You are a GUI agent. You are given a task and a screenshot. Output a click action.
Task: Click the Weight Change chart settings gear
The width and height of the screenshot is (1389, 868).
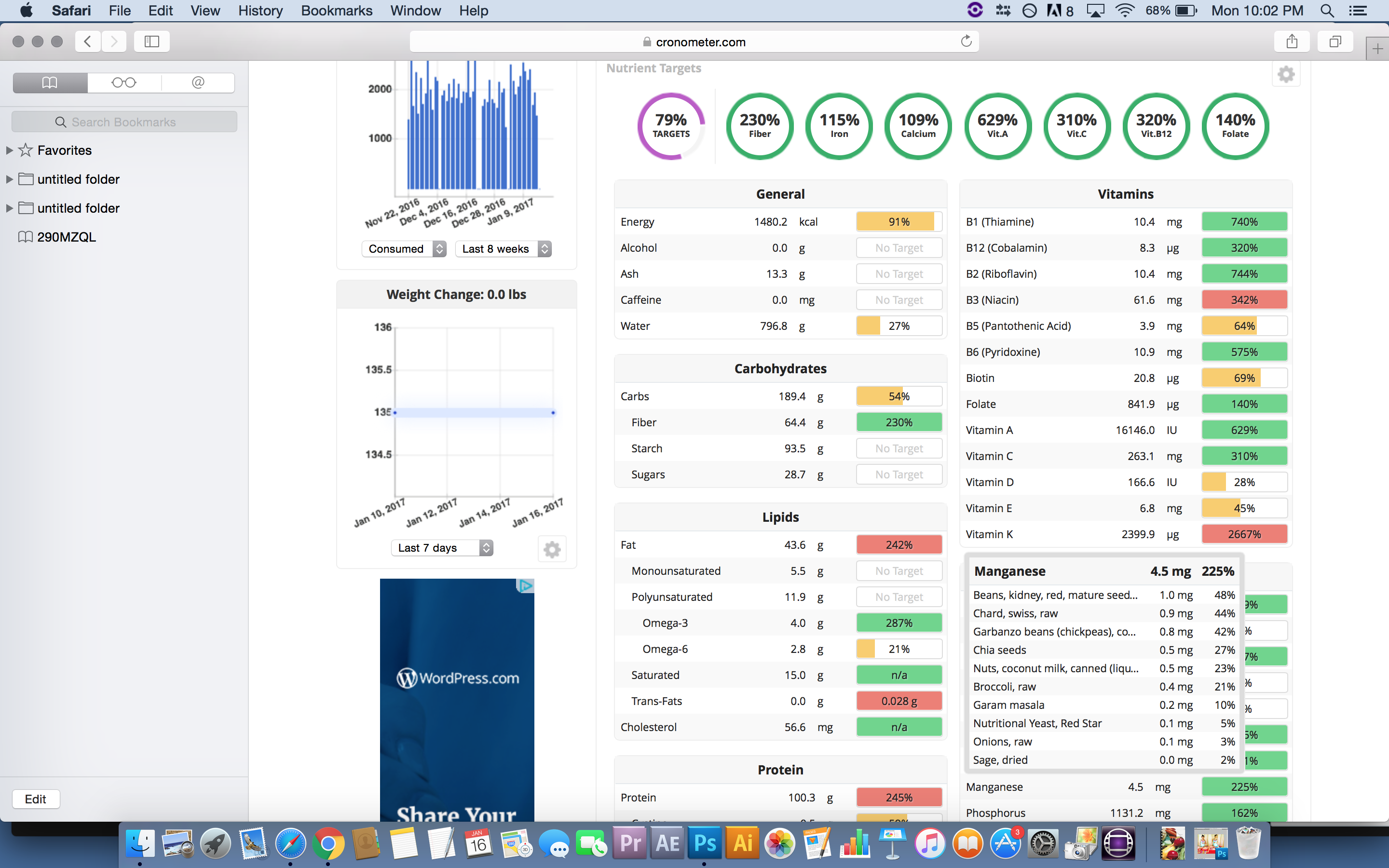point(552,549)
